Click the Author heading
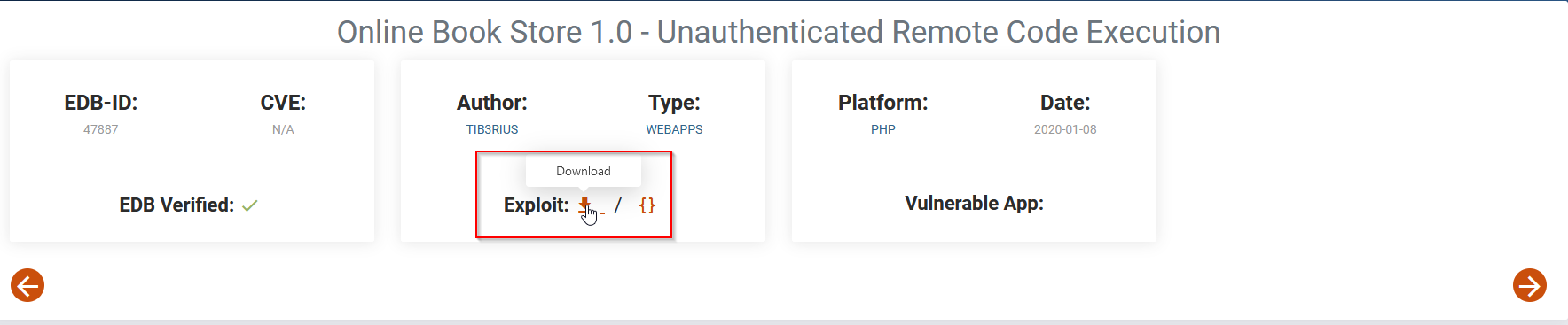1568x325 pixels. click(492, 103)
